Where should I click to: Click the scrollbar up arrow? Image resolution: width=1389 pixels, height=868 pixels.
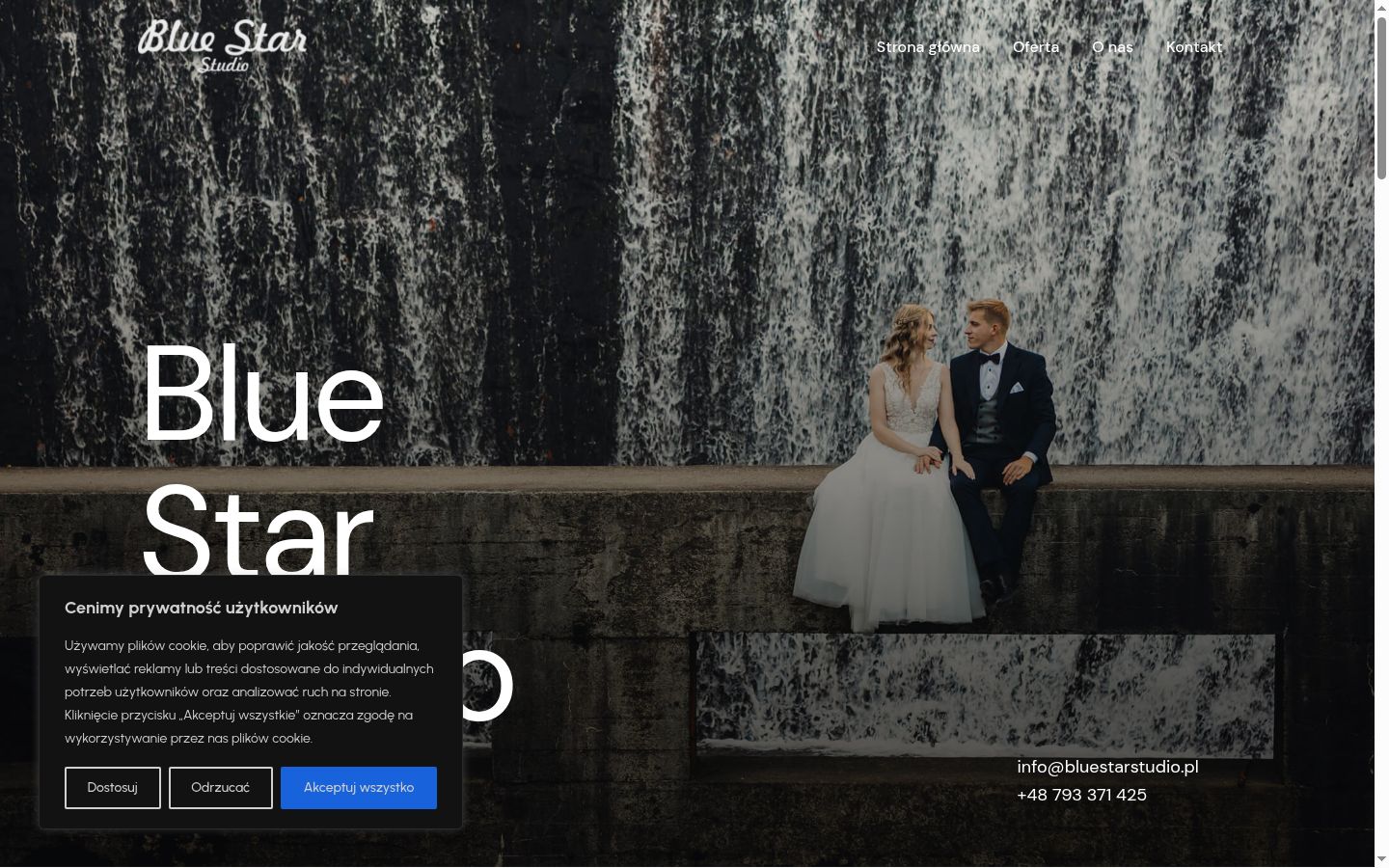(1381, 8)
